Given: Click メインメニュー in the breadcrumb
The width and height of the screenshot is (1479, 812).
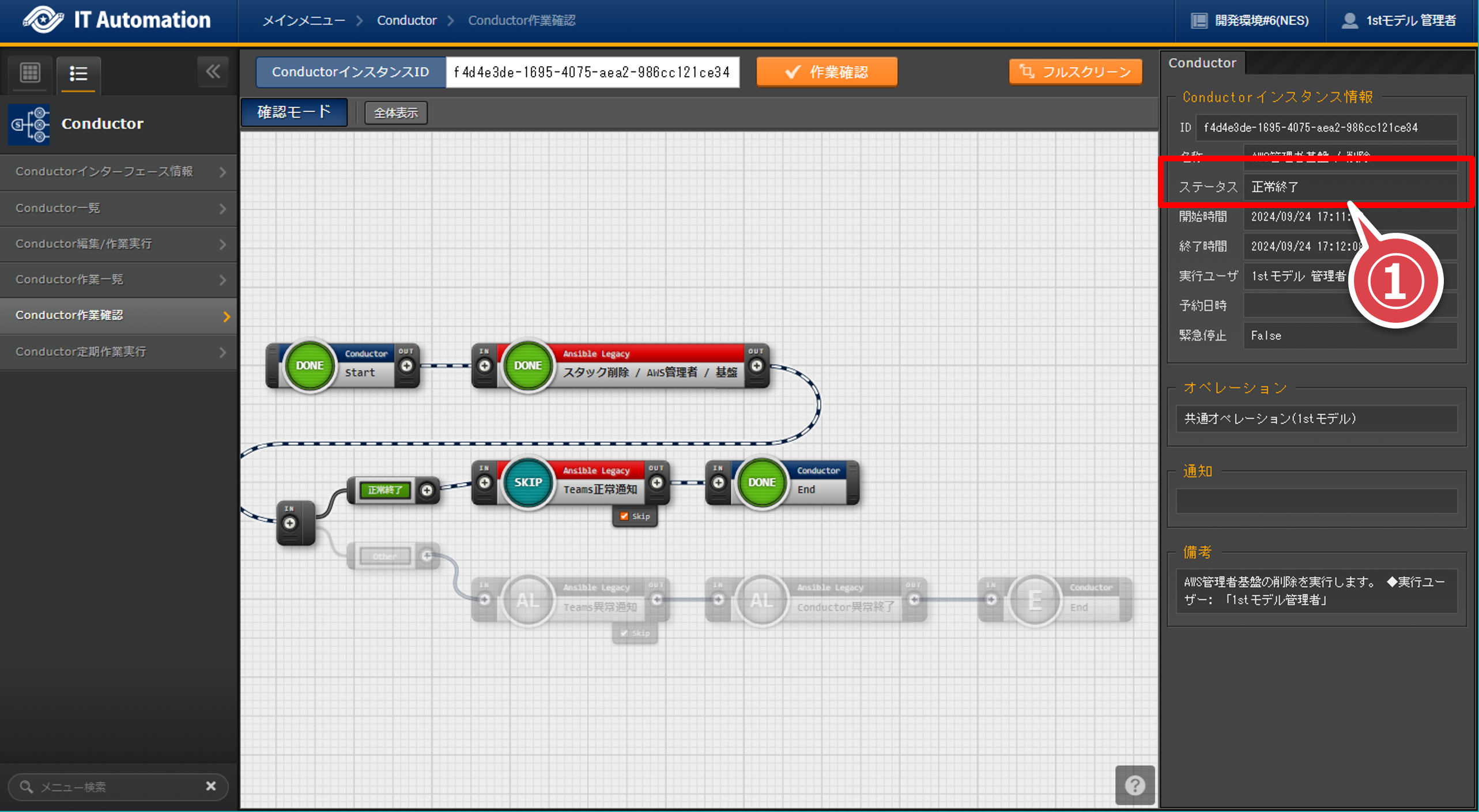Looking at the screenshot, I should [x=304, y=21].
